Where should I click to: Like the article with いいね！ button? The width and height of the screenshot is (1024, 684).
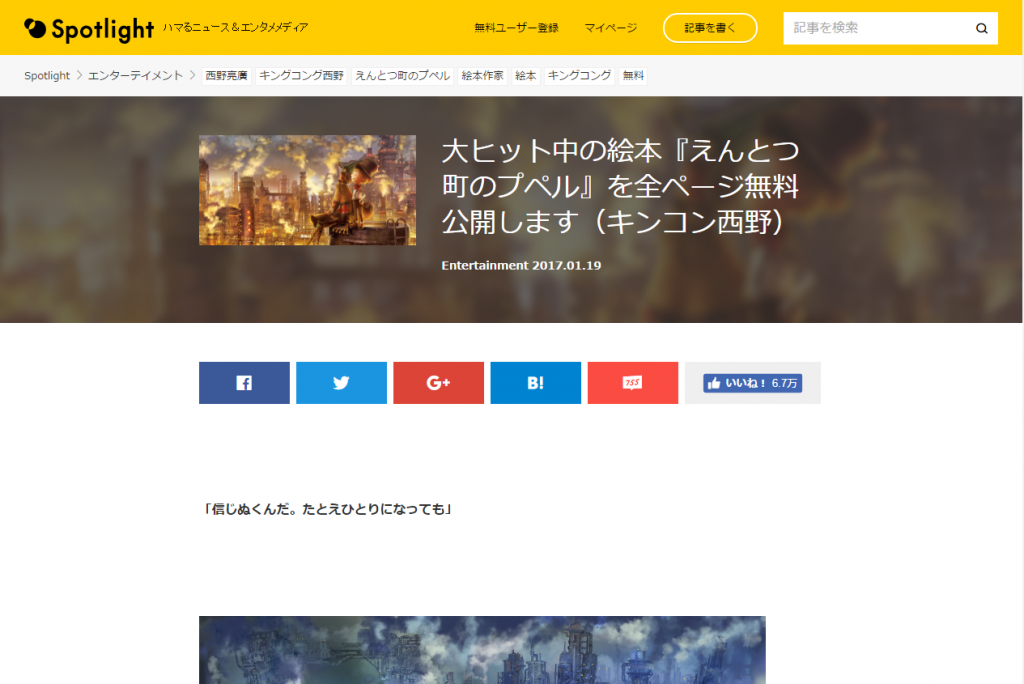pos(752,383)
